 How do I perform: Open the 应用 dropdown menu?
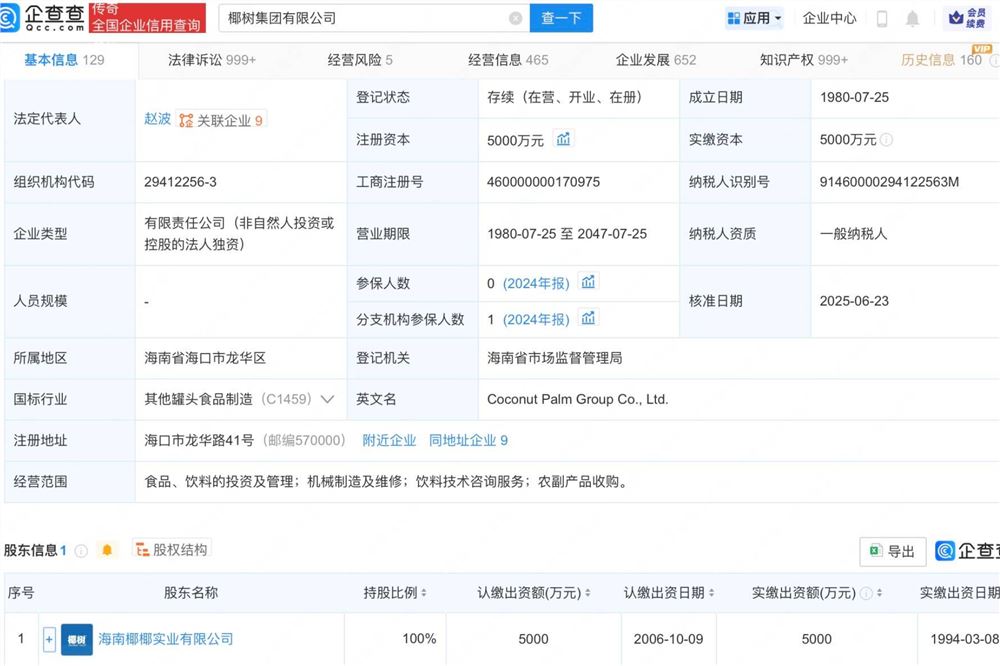coord(755,17)
